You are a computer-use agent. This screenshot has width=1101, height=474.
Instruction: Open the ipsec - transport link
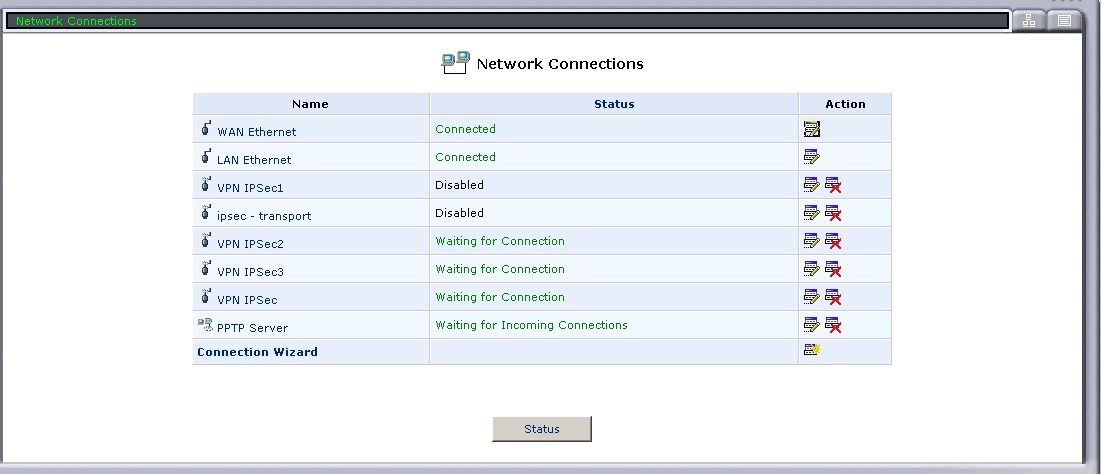pyautogui.click(x=264, y=216)
